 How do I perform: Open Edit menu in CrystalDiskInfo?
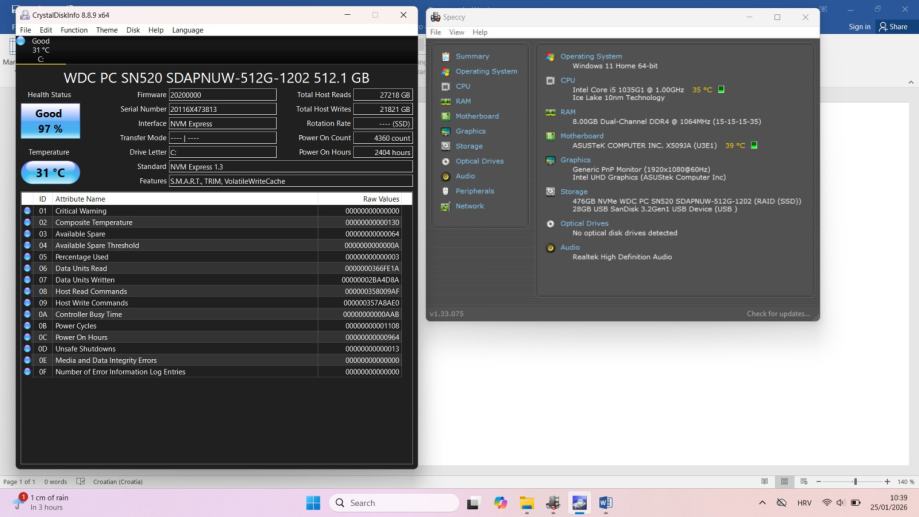46,30
